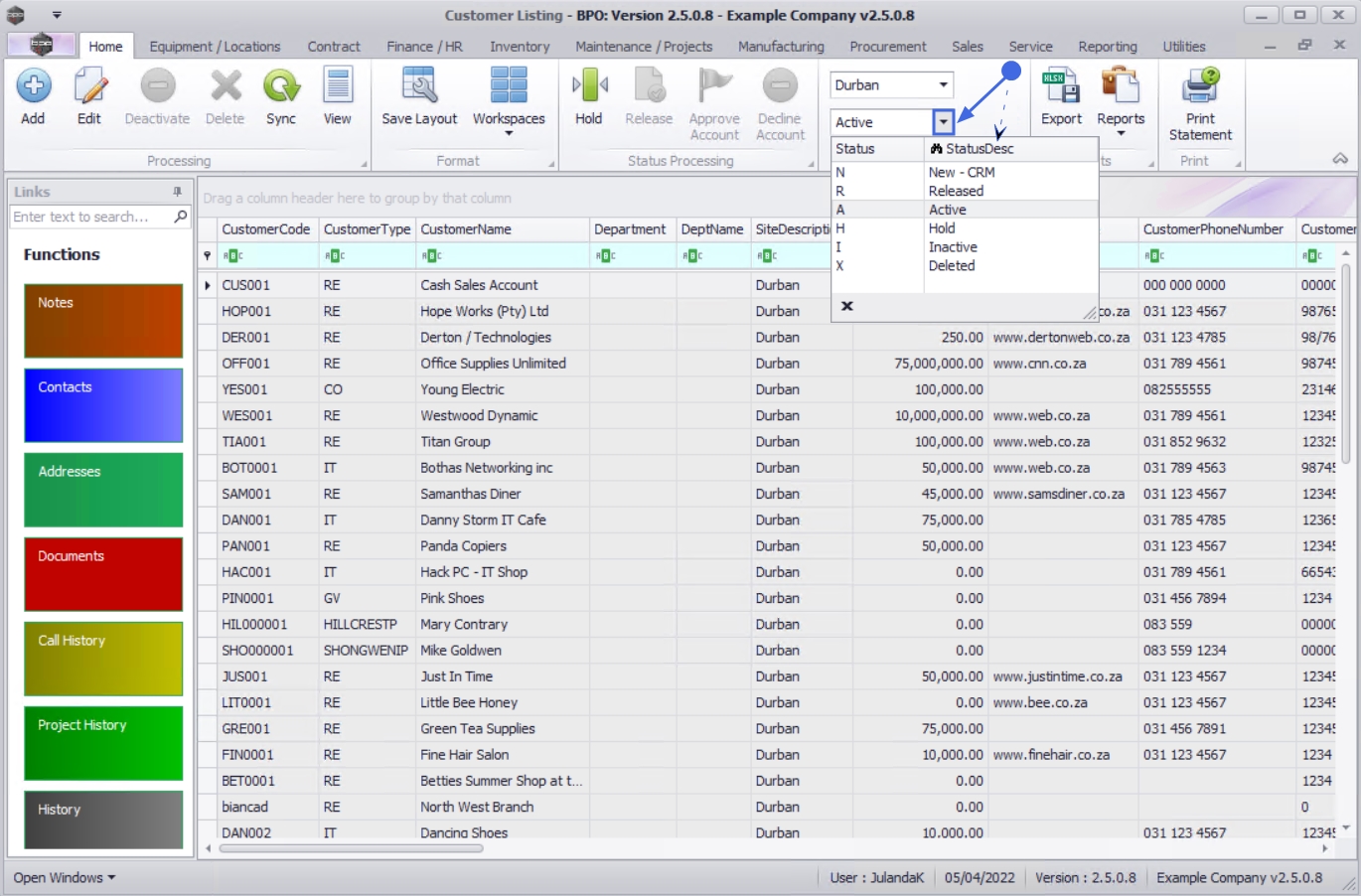
Task: Open the Utilities tab
Action: click(1184, 47)
